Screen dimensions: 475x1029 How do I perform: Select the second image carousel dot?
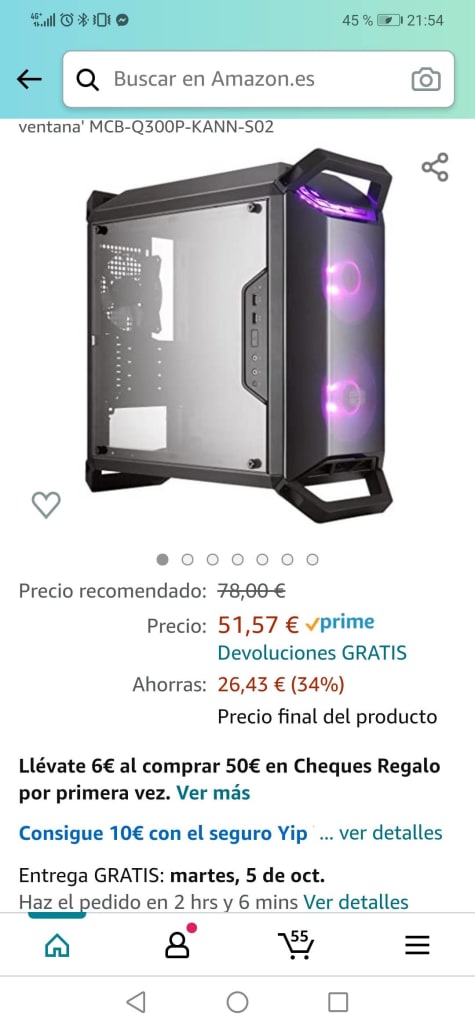tap(188, 560)
